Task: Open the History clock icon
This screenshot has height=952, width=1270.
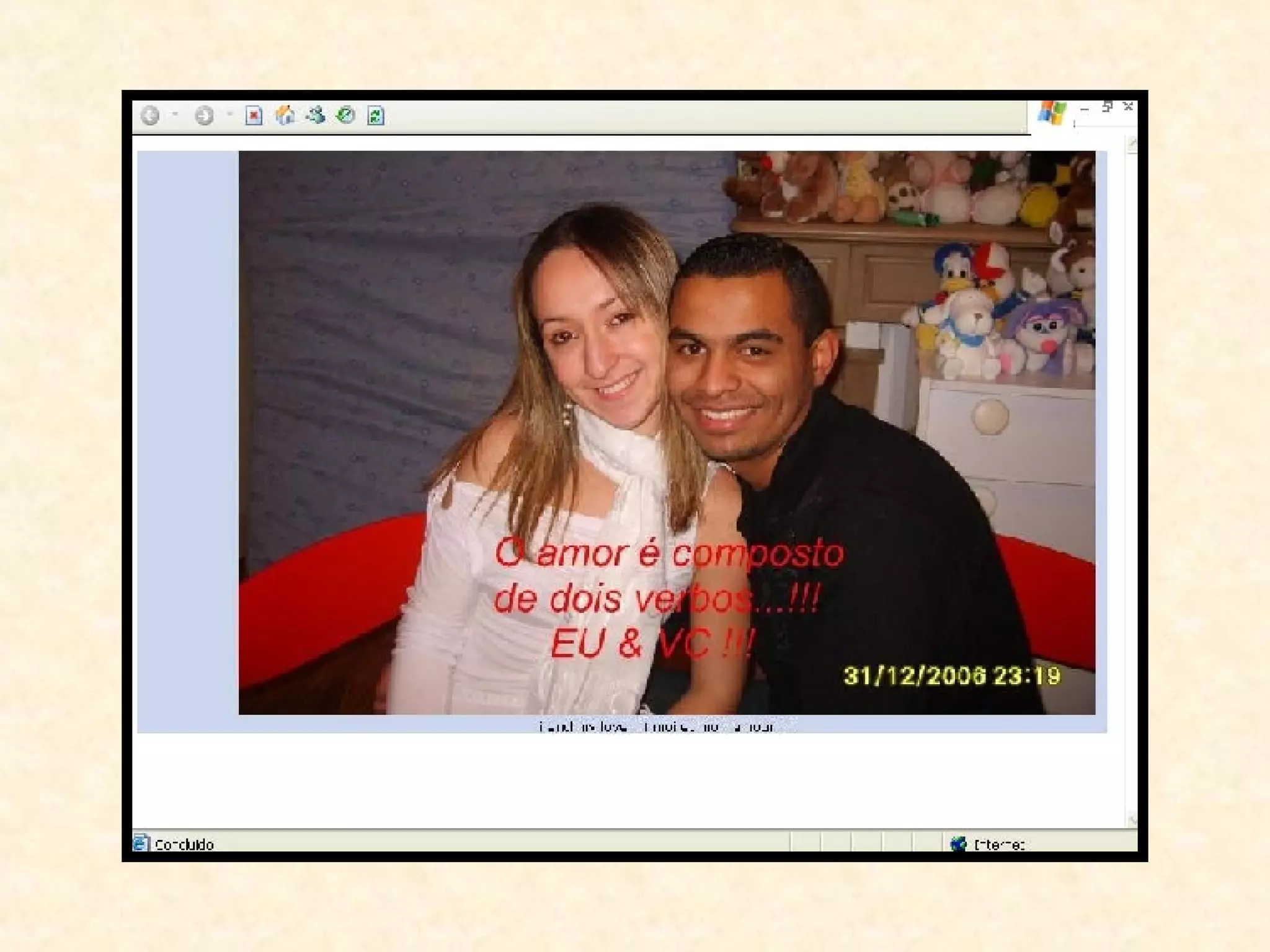Action: tap(346, 115)
